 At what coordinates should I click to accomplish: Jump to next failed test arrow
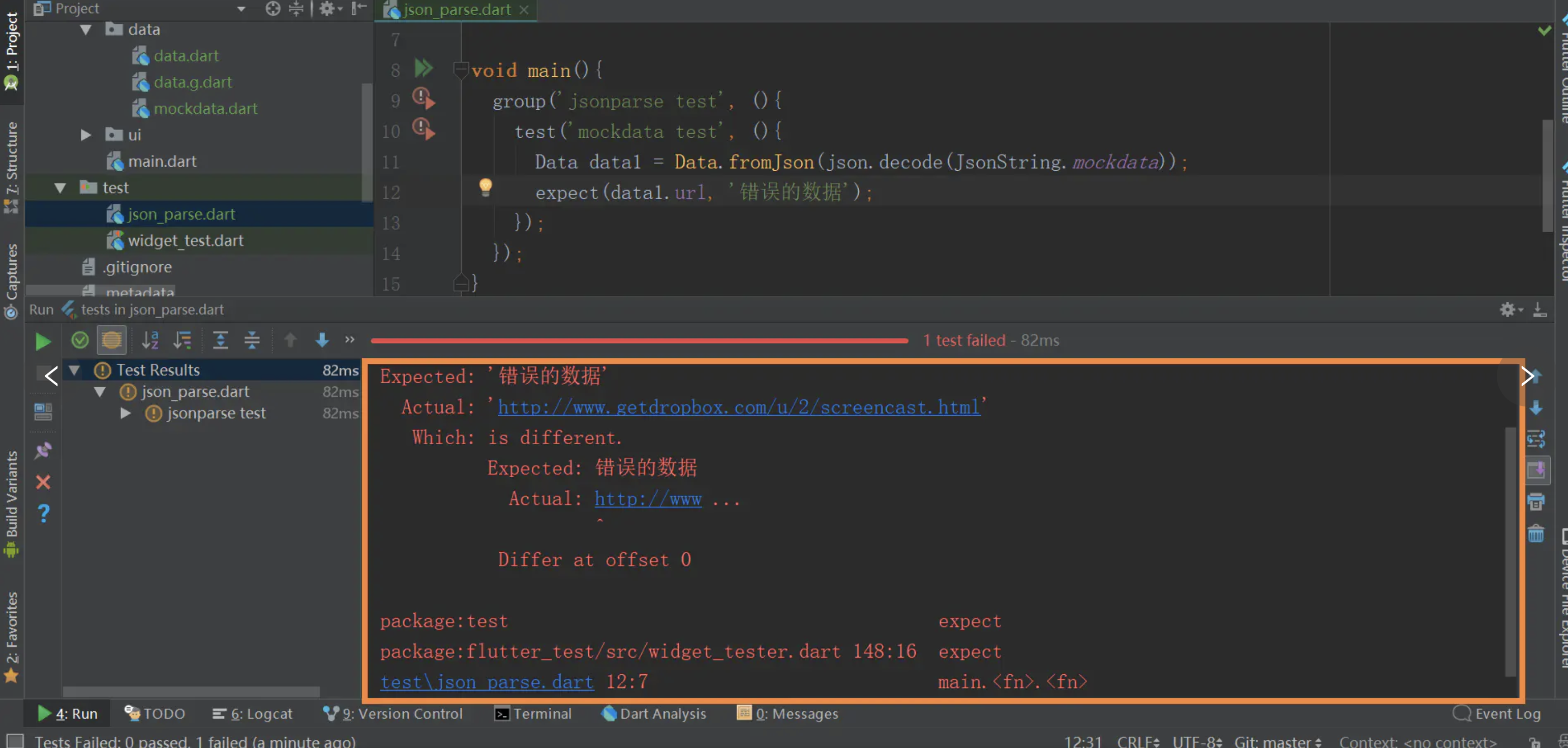click(322, 340)
